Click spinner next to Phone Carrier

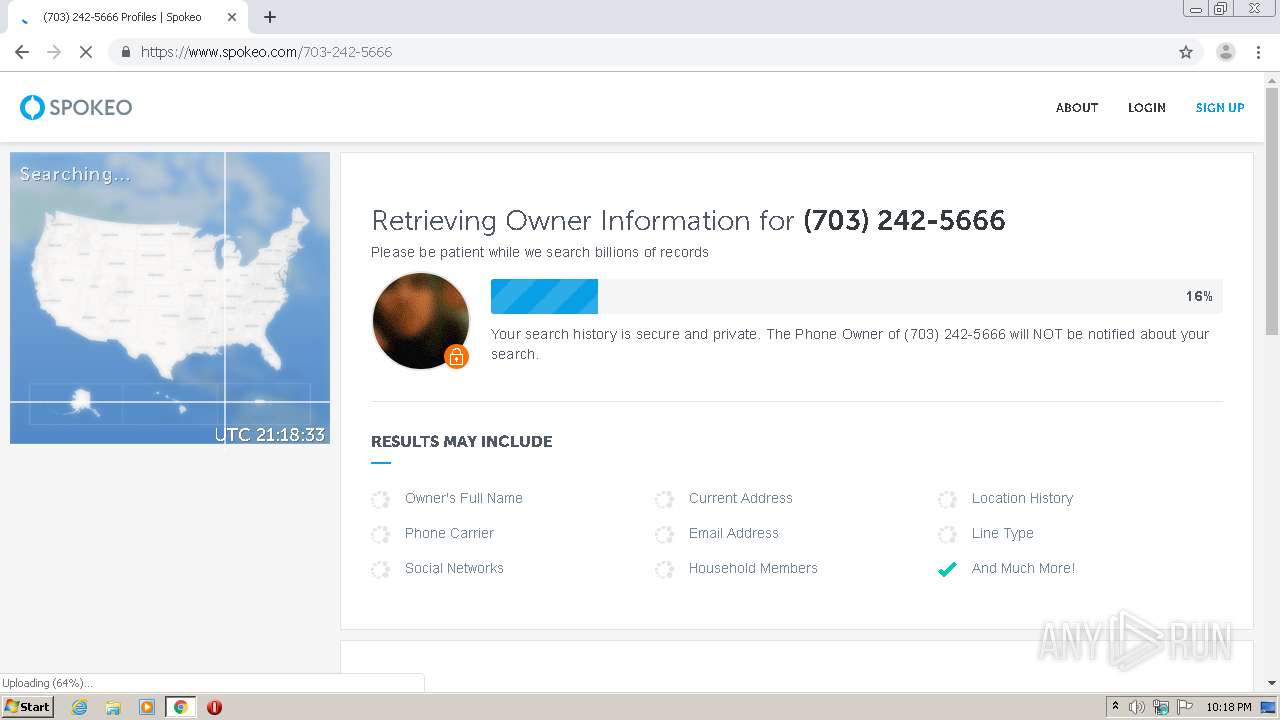click(x=380, y=534)
